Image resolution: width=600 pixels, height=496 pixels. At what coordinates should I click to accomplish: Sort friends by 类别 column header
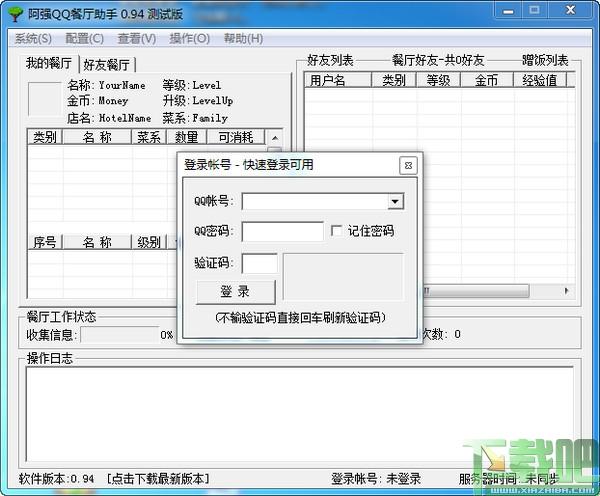[x=394, y=80]
